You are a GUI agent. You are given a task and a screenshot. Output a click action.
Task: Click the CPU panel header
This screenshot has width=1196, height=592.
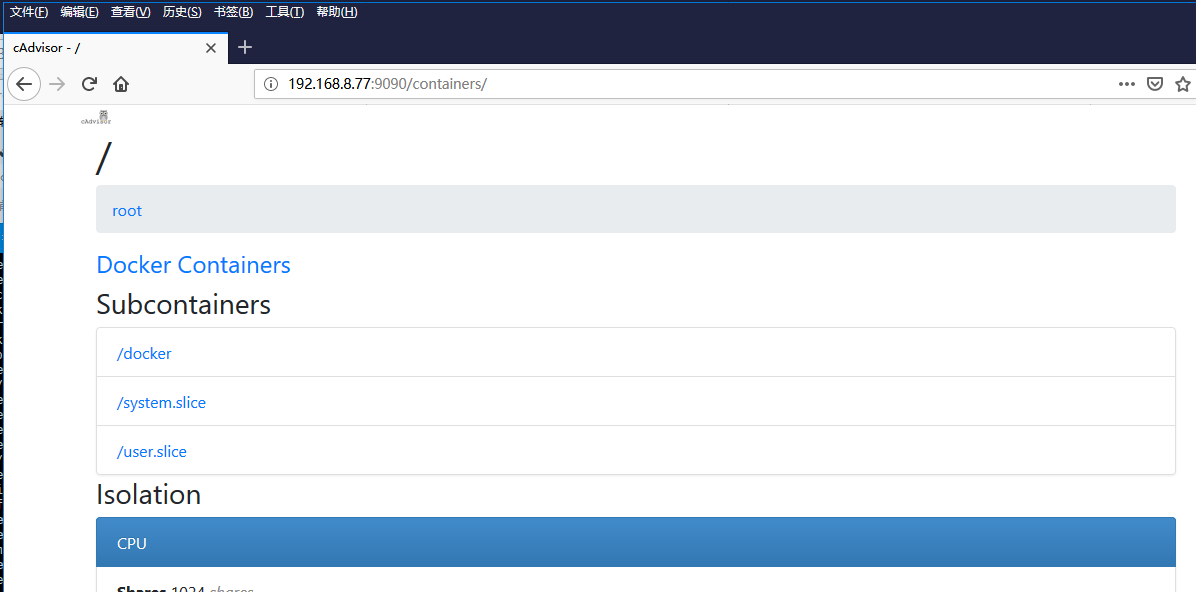(x=635, y=542)
